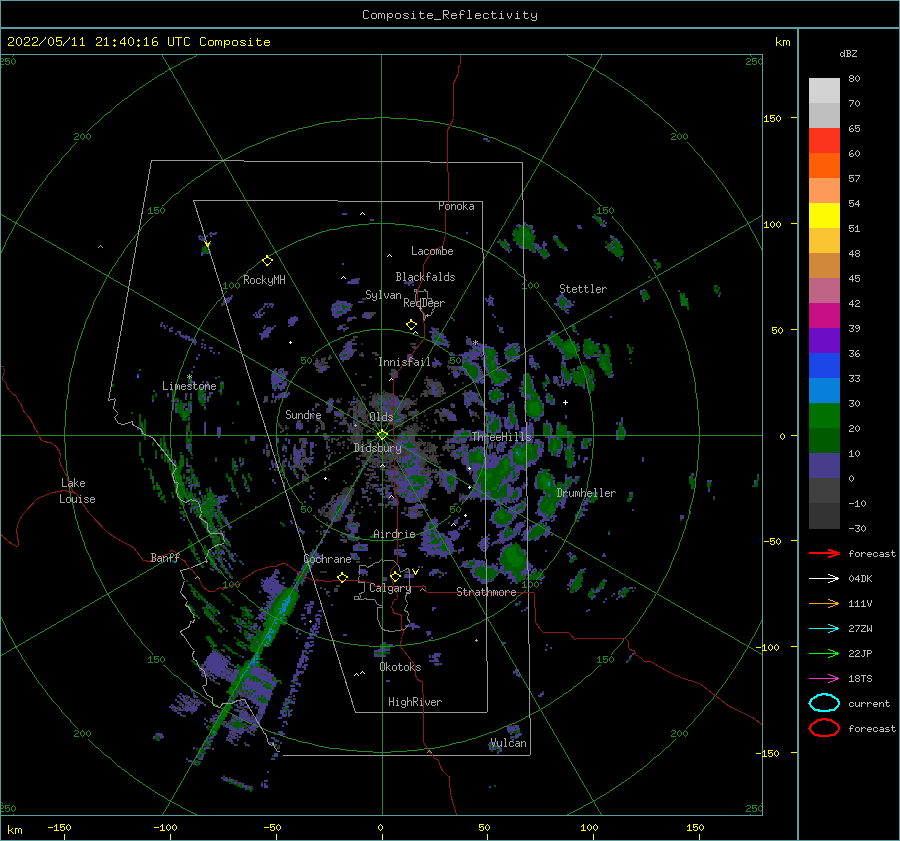Click the red forecast arrow in legend

tap(824, 553)
